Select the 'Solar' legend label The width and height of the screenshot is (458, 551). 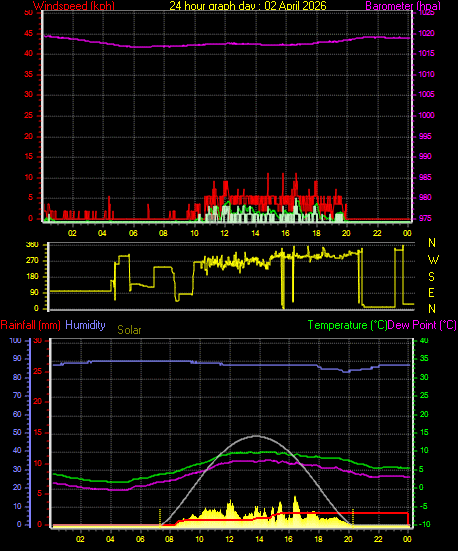pos(129,330)
